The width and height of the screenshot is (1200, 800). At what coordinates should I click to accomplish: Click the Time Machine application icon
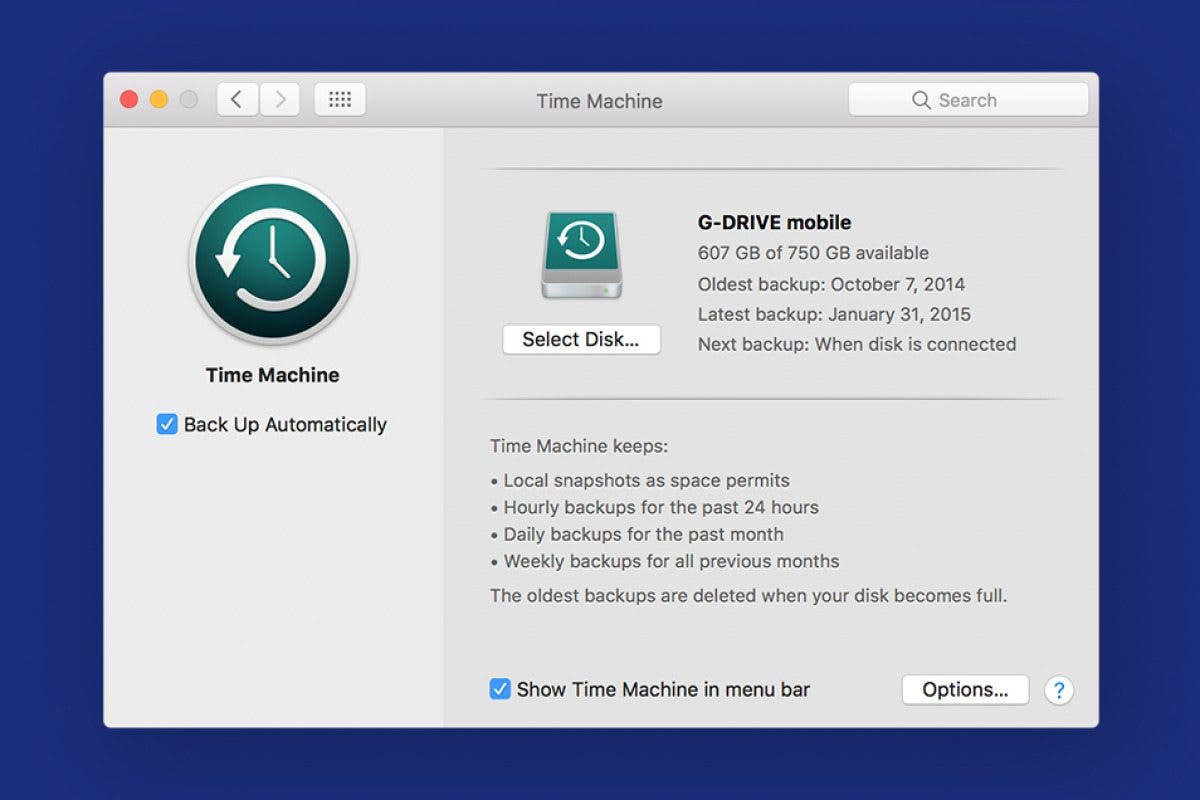(x=271, y=258)
